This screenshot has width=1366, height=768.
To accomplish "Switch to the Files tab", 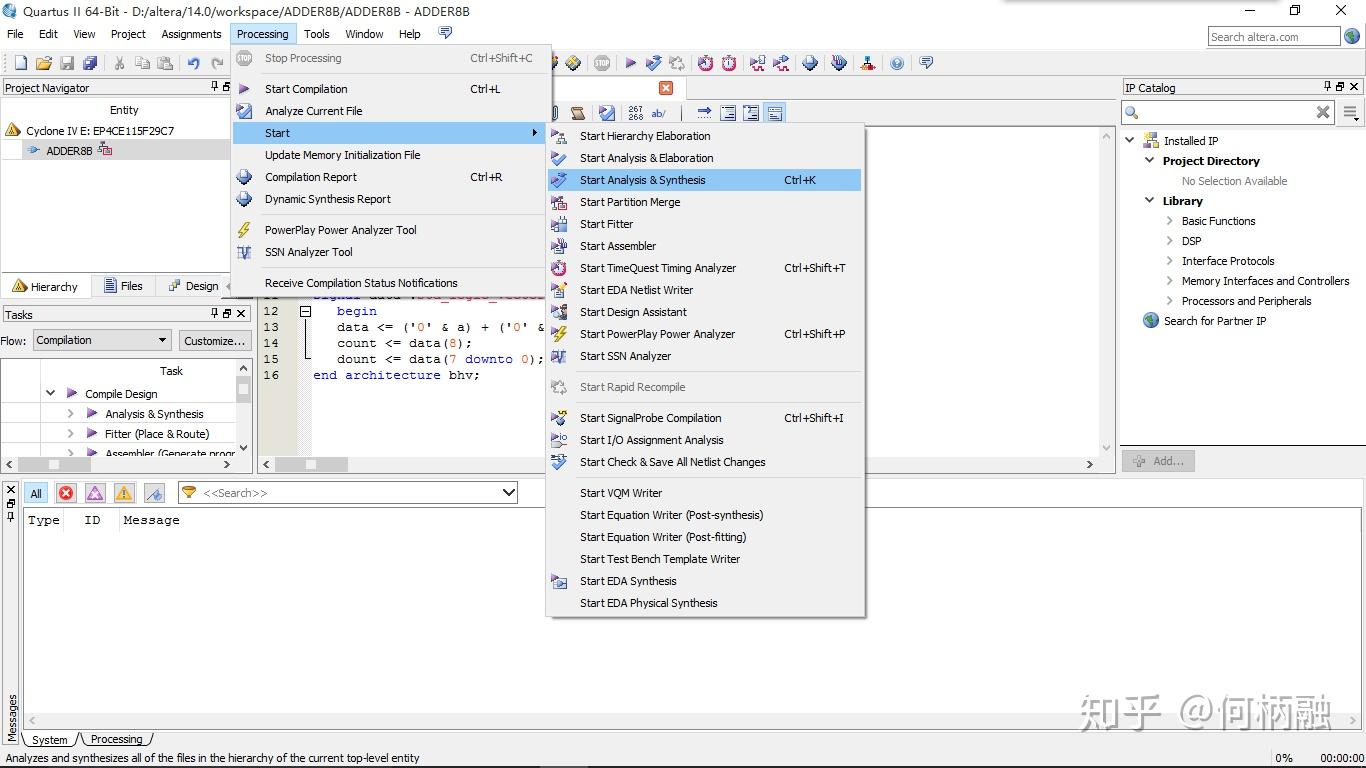I will (123, 286).
